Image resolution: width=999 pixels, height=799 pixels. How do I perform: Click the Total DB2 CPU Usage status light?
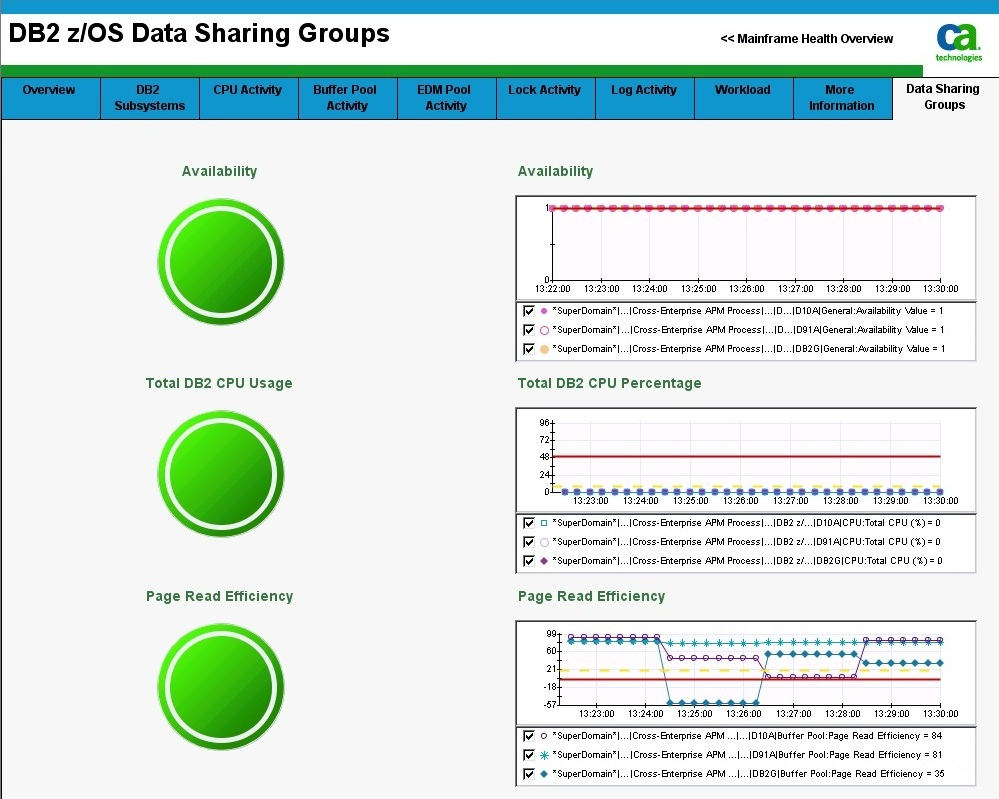[220, 474]
